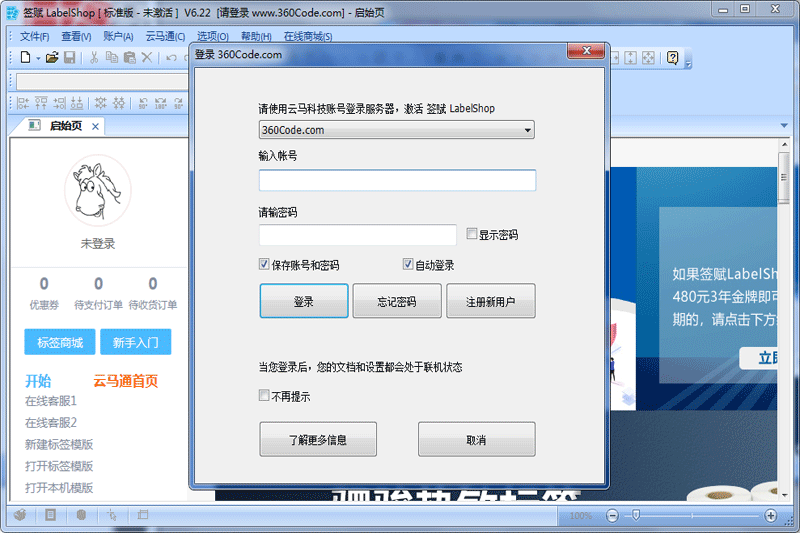Click the zoom out minus button
Viewport: 800px width, 533px height.
(x=612, y=516)
